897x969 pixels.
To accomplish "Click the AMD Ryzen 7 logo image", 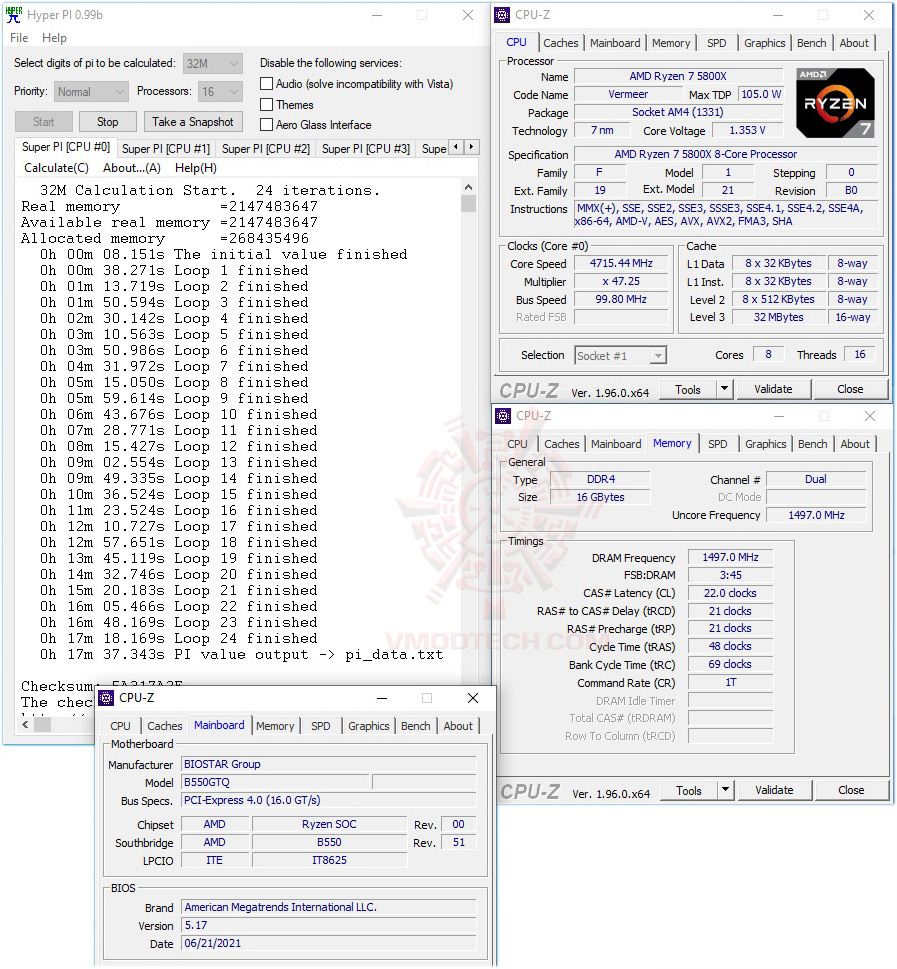I will click(835, 103).
